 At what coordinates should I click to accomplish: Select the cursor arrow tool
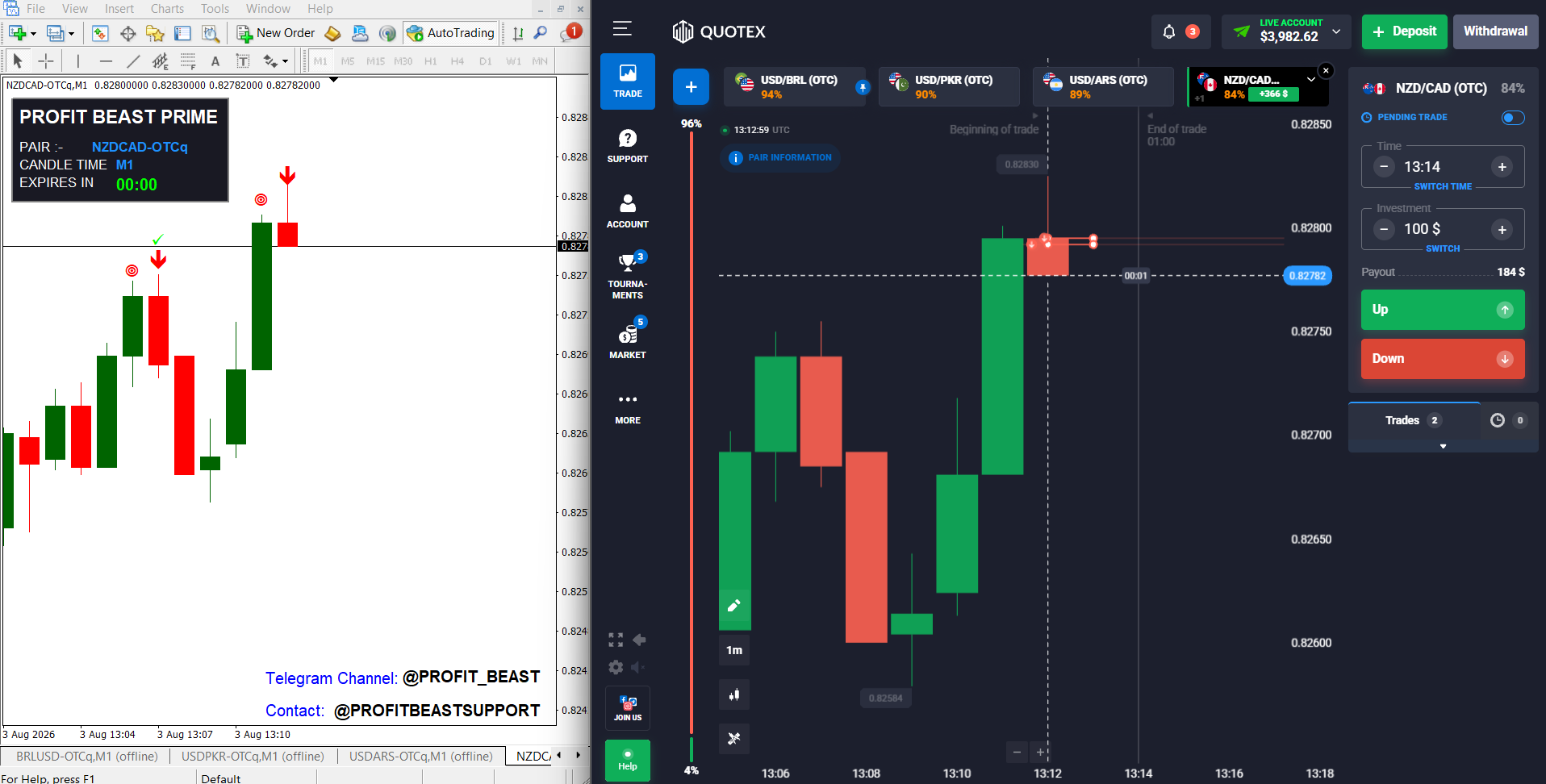tap(18, 60)
